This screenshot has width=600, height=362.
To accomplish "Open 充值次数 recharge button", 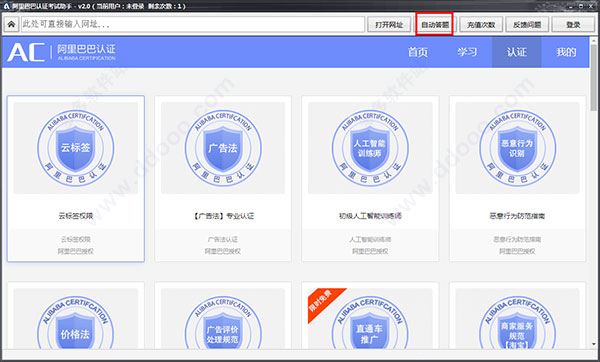I will click(481, 24).
